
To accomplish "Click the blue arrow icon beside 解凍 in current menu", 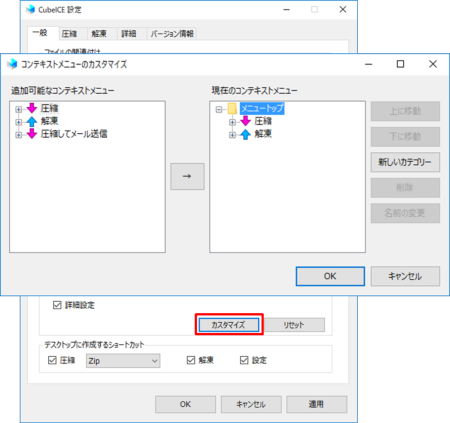I will click(x=246, y=134).
